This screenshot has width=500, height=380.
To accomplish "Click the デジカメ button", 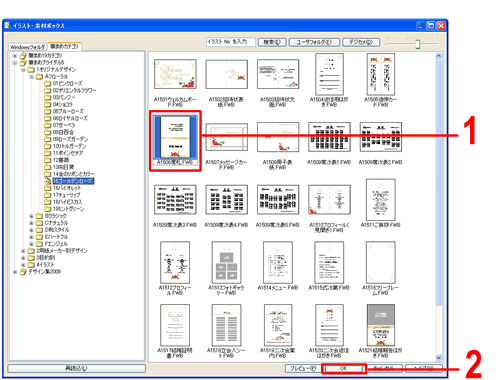I will pyautogui.click(x=361, y=42).
